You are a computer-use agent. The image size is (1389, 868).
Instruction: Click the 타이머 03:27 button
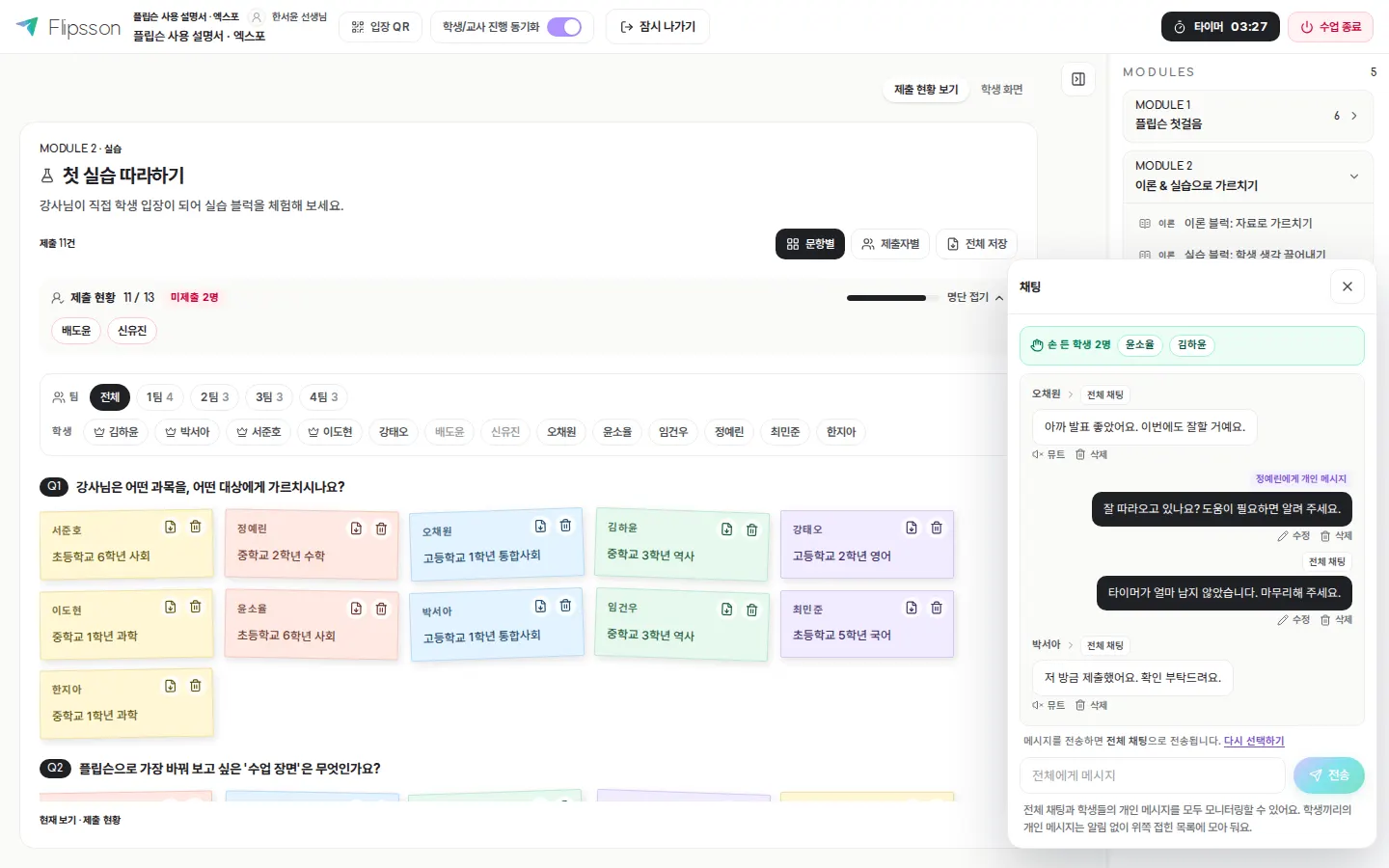tap(1220, 27)
